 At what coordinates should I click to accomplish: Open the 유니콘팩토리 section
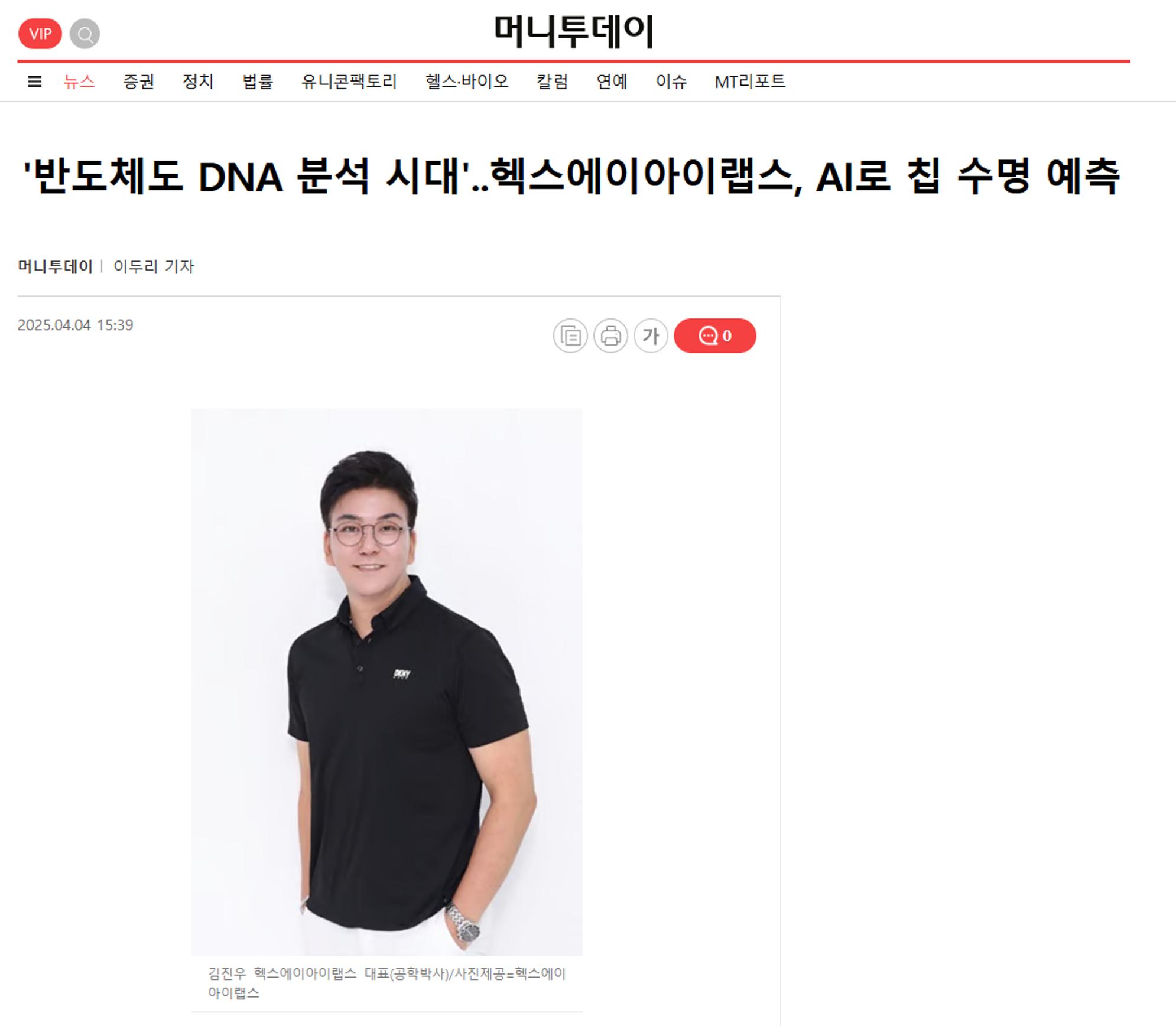pyautogui.click(x=349, y=82)
